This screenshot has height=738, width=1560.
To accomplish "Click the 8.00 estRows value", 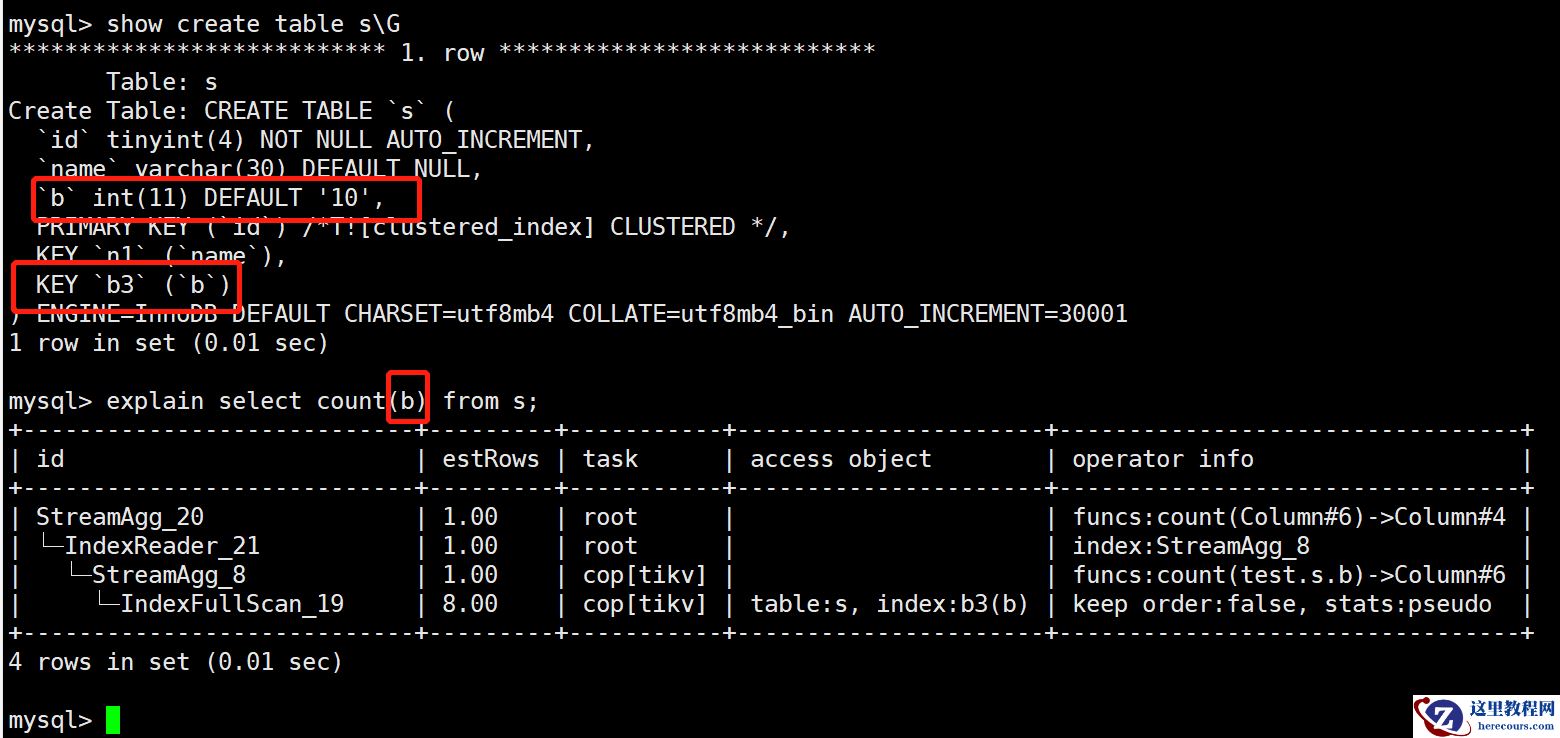I will pos(470,604).
